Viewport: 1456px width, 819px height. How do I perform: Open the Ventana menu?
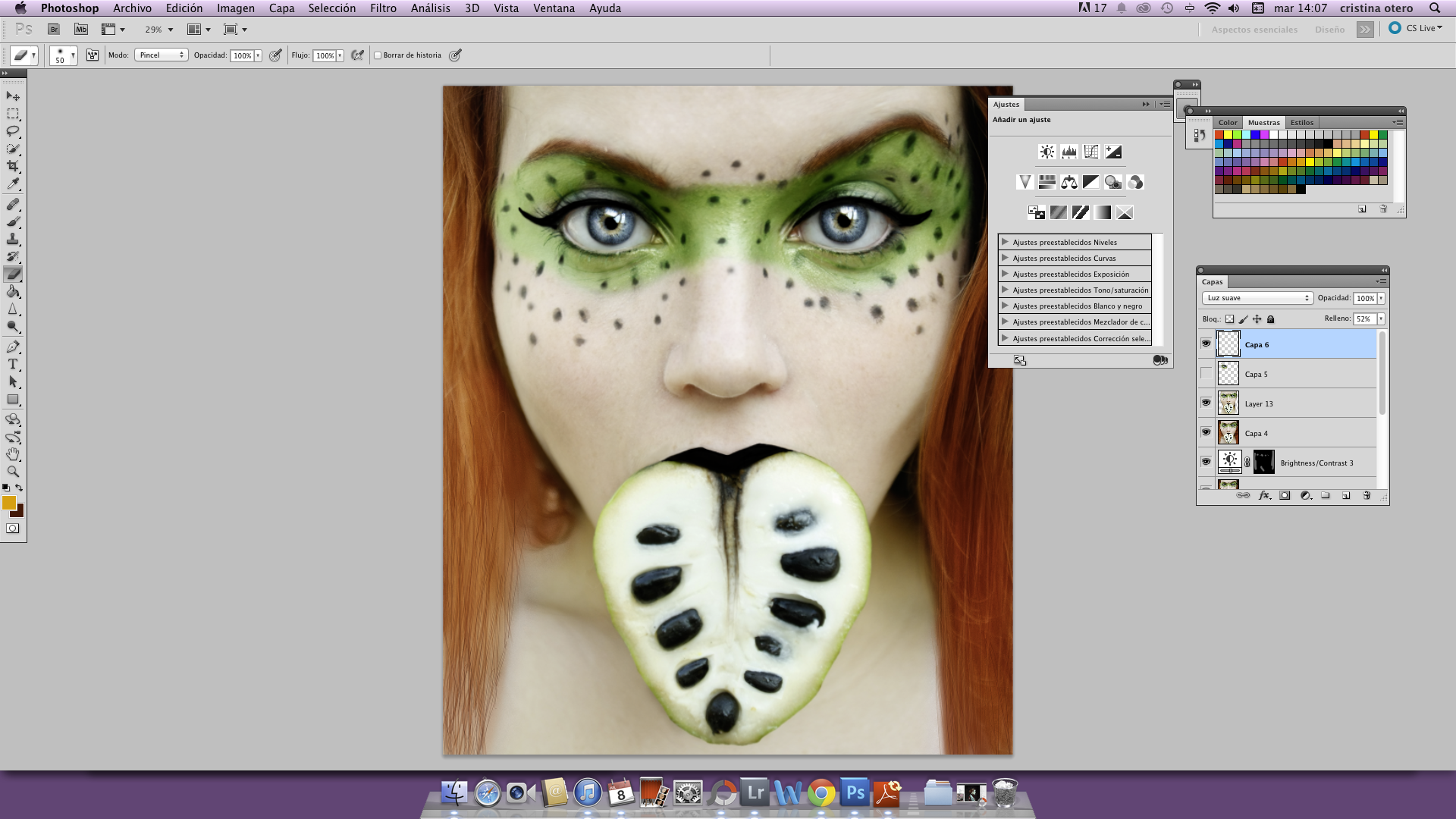coord(554,8)
